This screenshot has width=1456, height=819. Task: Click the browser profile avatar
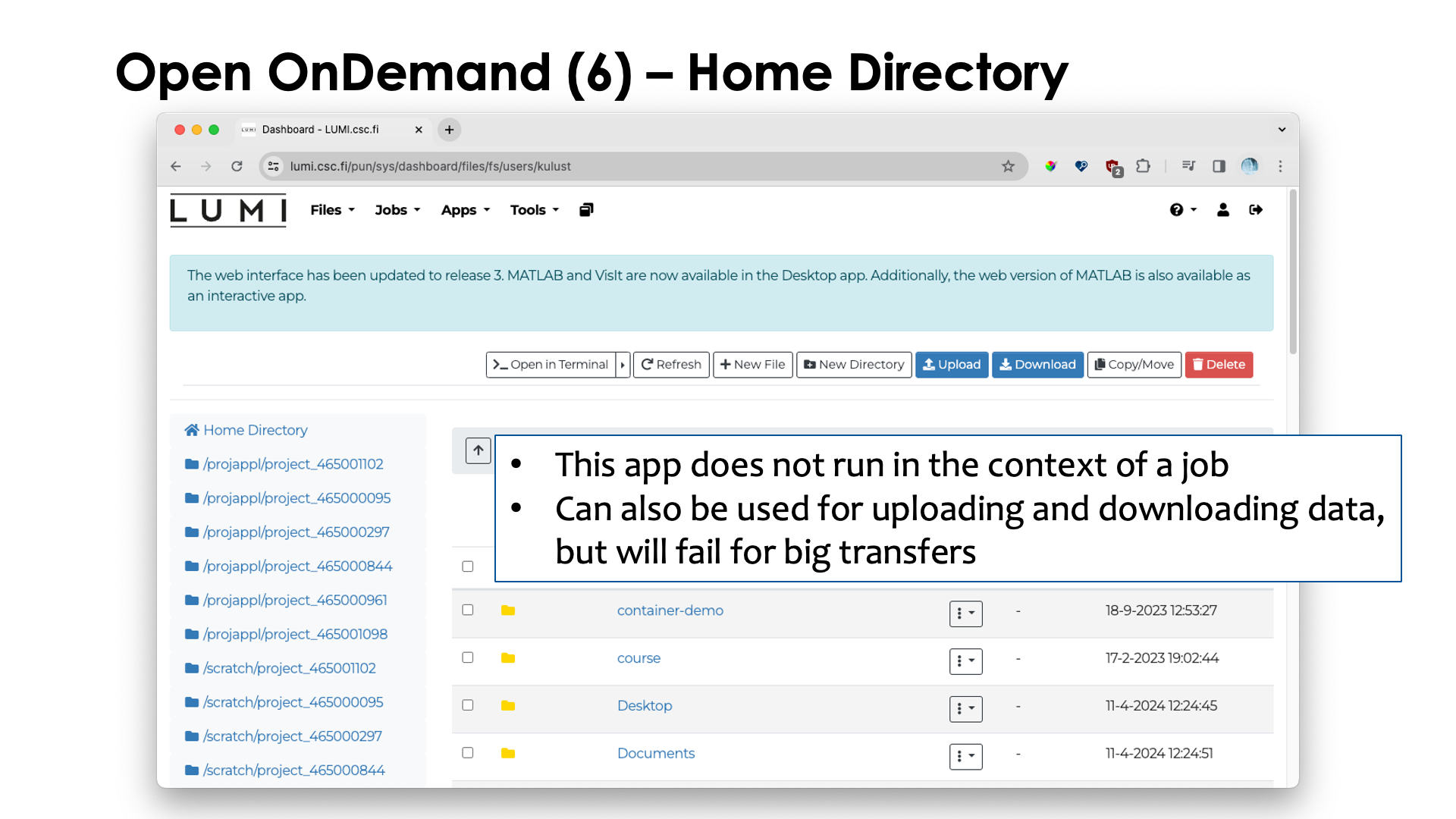[1250, 166]
